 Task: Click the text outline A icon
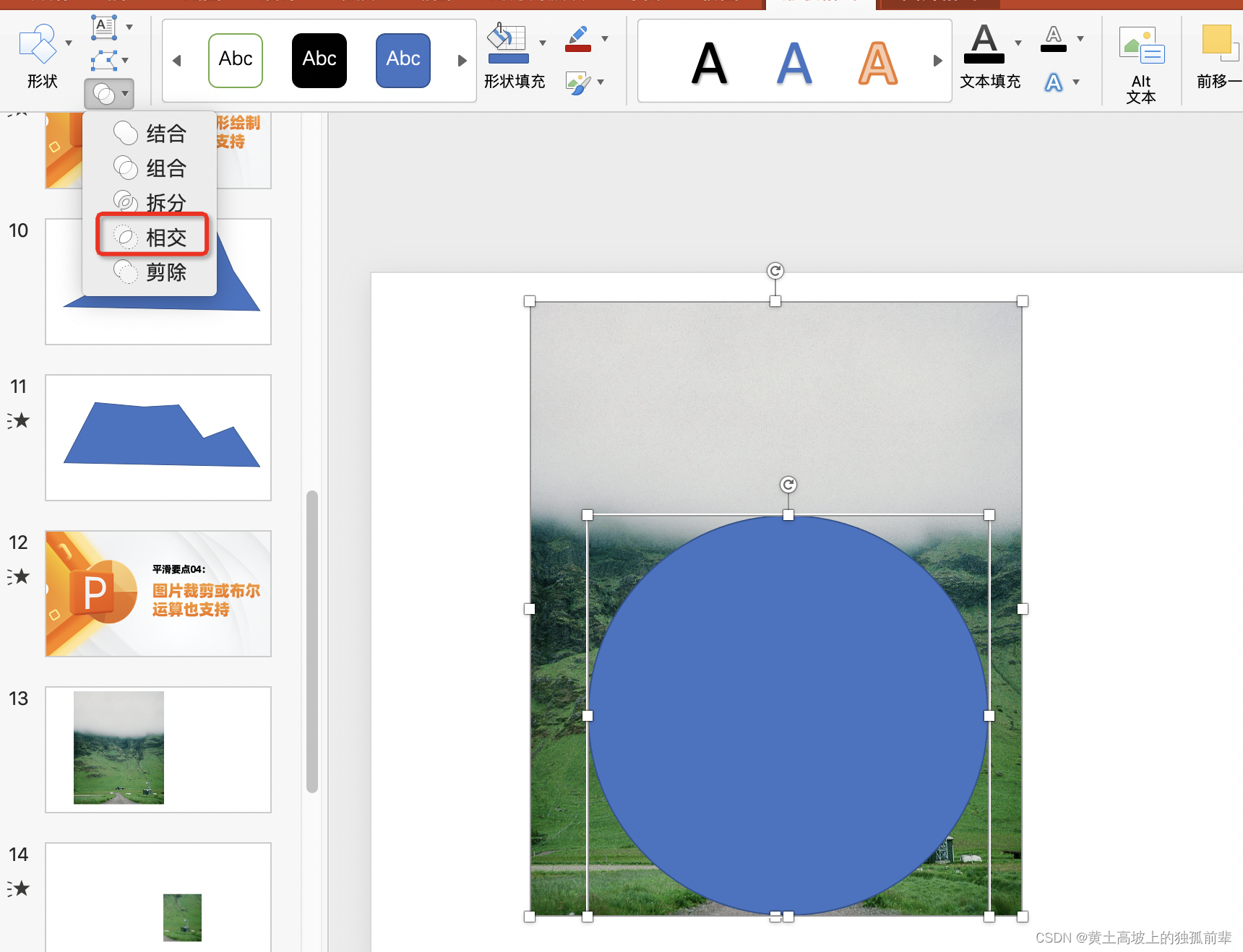coord(1054,39)
